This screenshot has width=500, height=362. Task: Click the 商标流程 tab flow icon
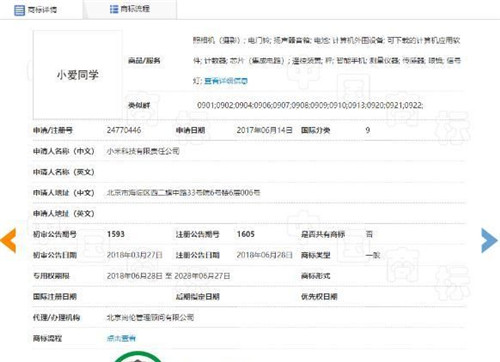pos(114,9)
